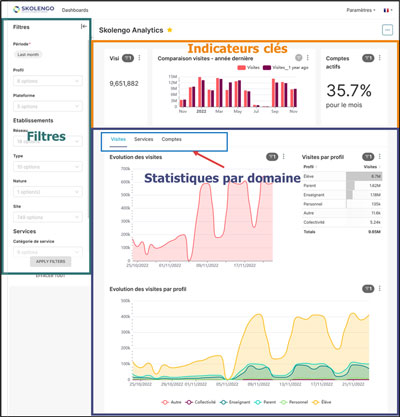The height and width of the screenshot is (417, 400).
Task: Open kebab menu of Evolution des visites par profil
Action: [380, 288]
